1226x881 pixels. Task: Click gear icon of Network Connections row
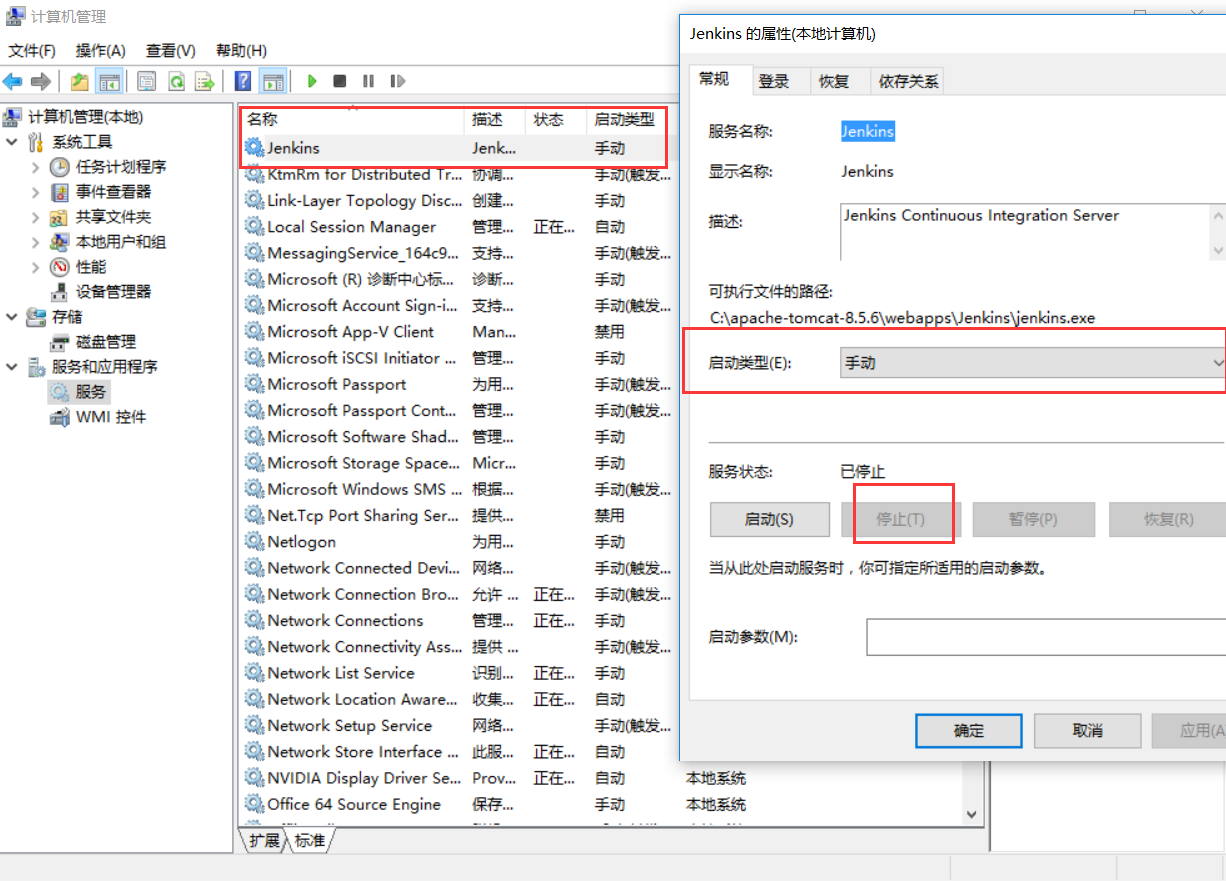point(255,621)
